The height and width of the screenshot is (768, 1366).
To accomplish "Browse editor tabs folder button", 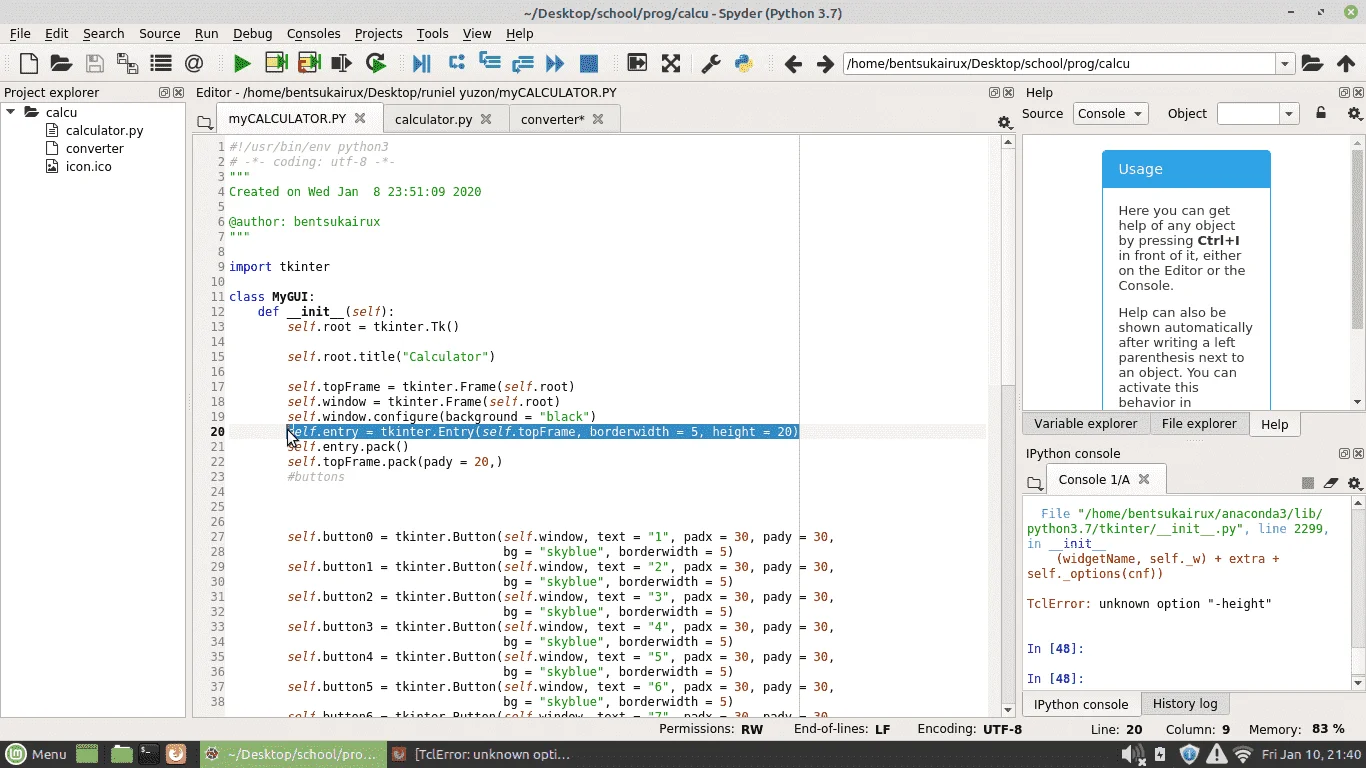I will click(204, 122).
